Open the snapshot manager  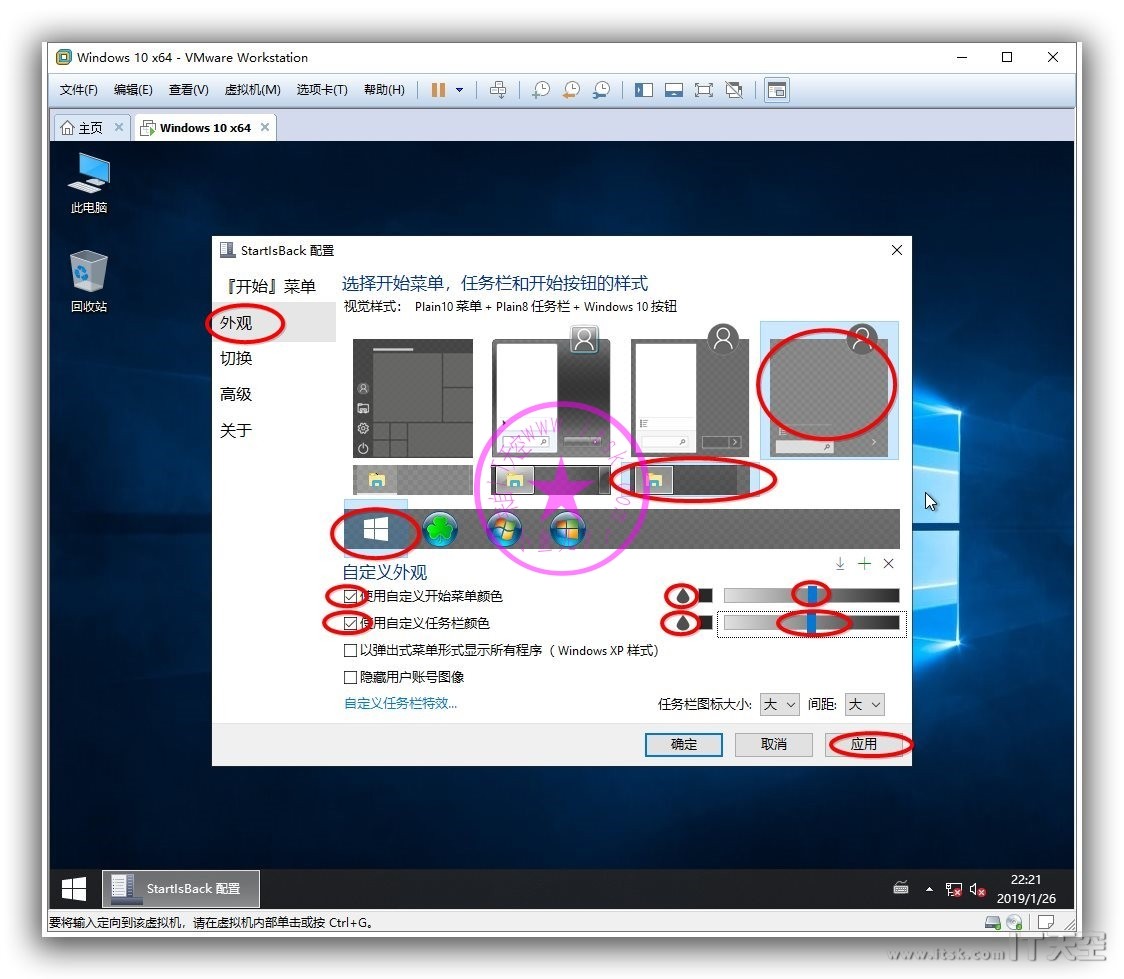(601, 90)
